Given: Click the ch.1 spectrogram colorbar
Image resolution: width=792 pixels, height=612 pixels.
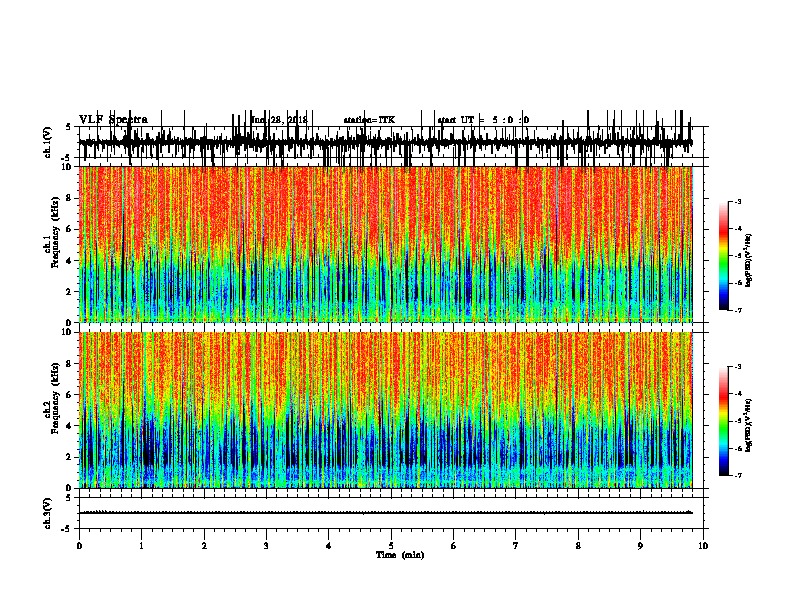Looking at the screenshot, I should tap(724, 256).
